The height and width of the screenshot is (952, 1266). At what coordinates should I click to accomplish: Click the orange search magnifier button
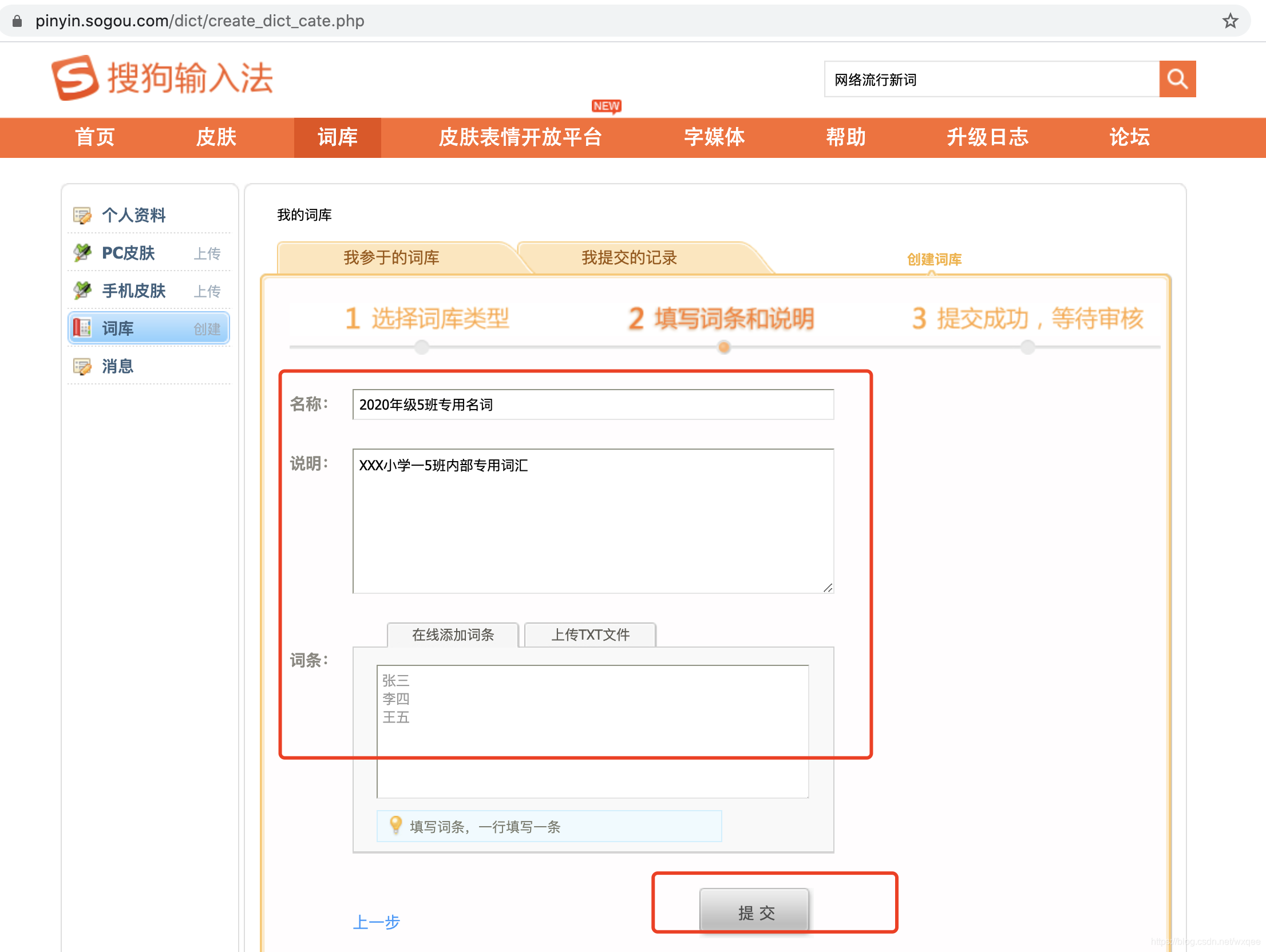tap(1177, 79)
